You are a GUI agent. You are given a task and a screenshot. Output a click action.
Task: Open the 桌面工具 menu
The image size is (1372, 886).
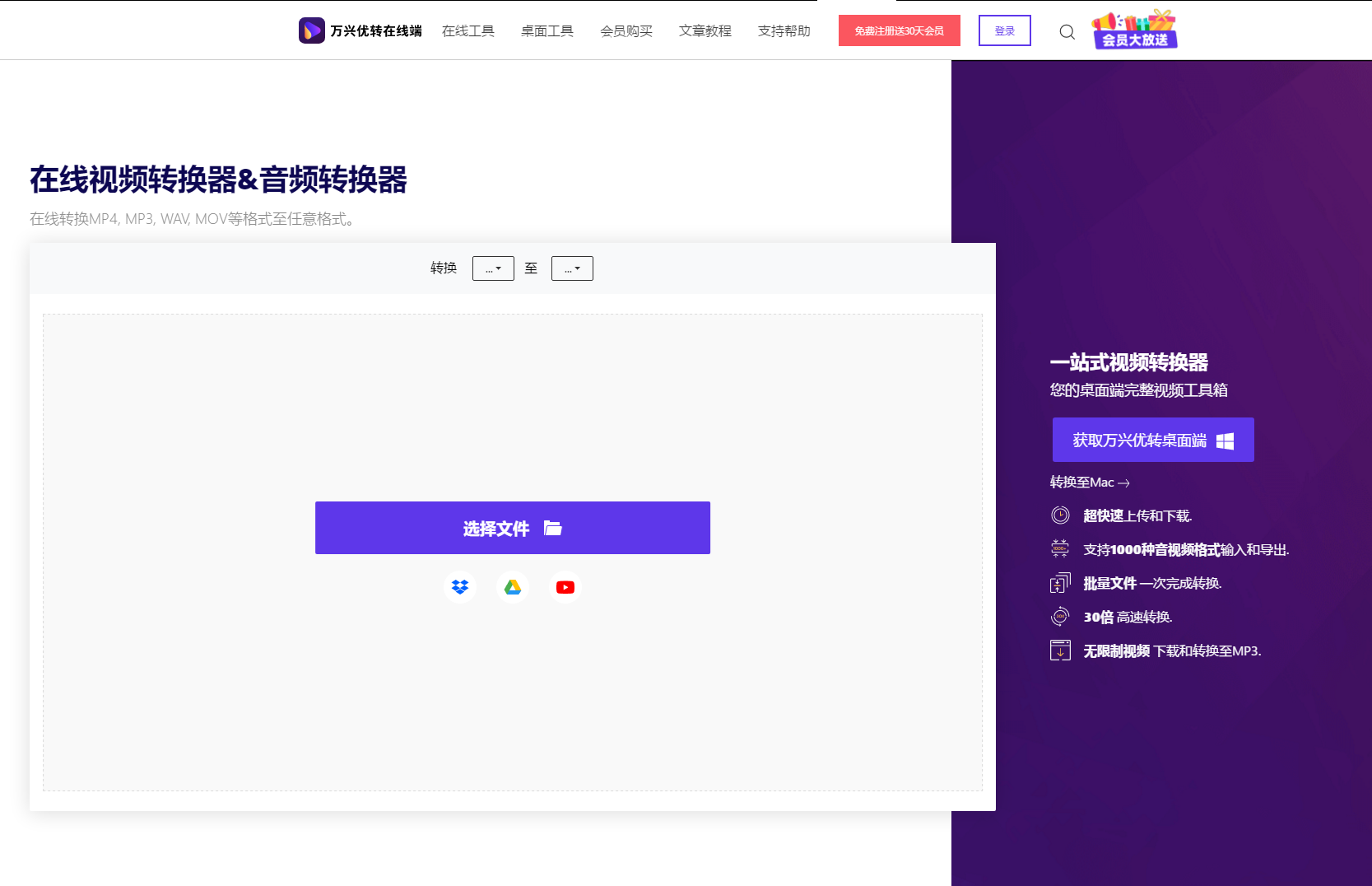coord(546,30)
